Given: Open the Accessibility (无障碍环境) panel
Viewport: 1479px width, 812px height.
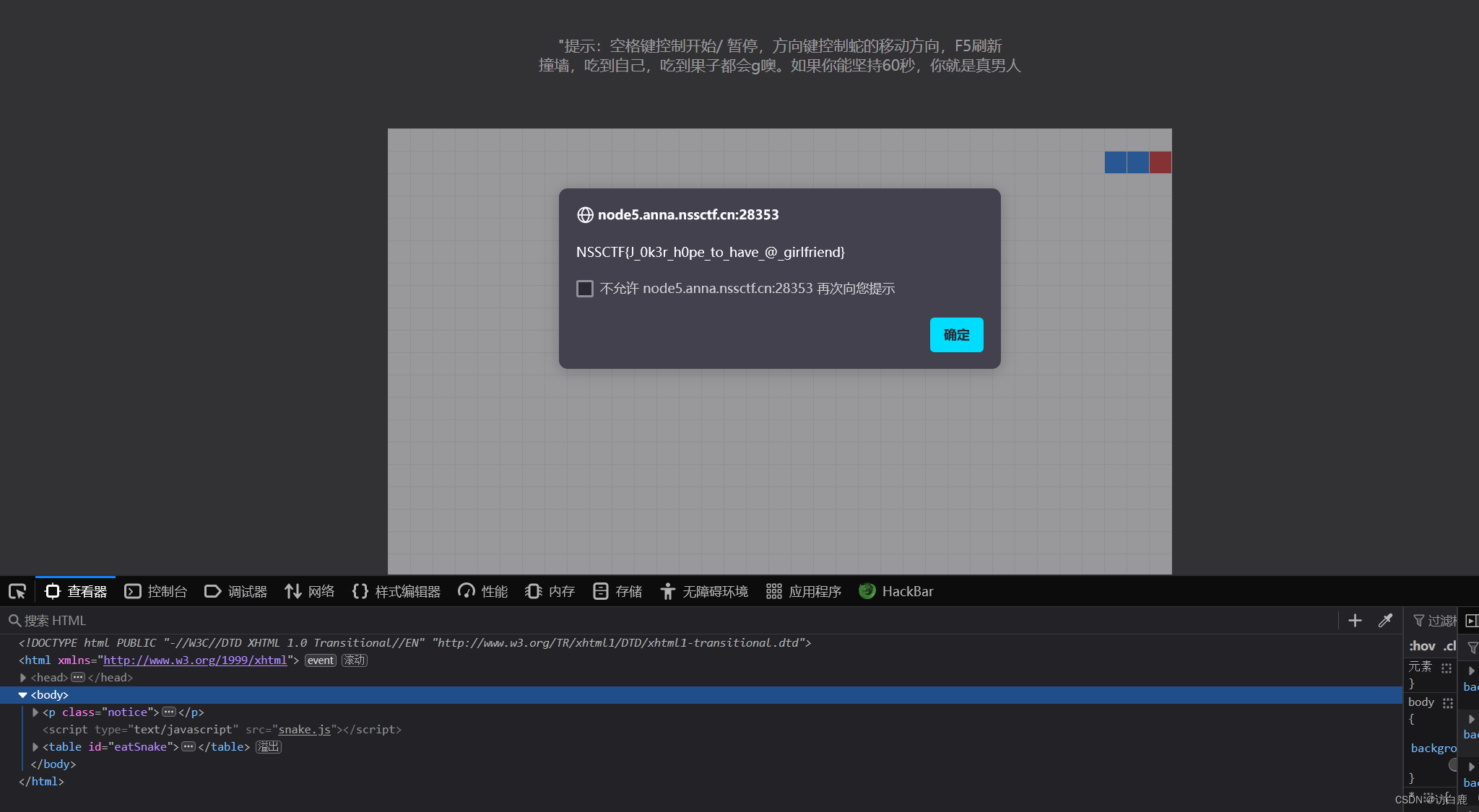Looking at the screenshot, I should (704, 592).
